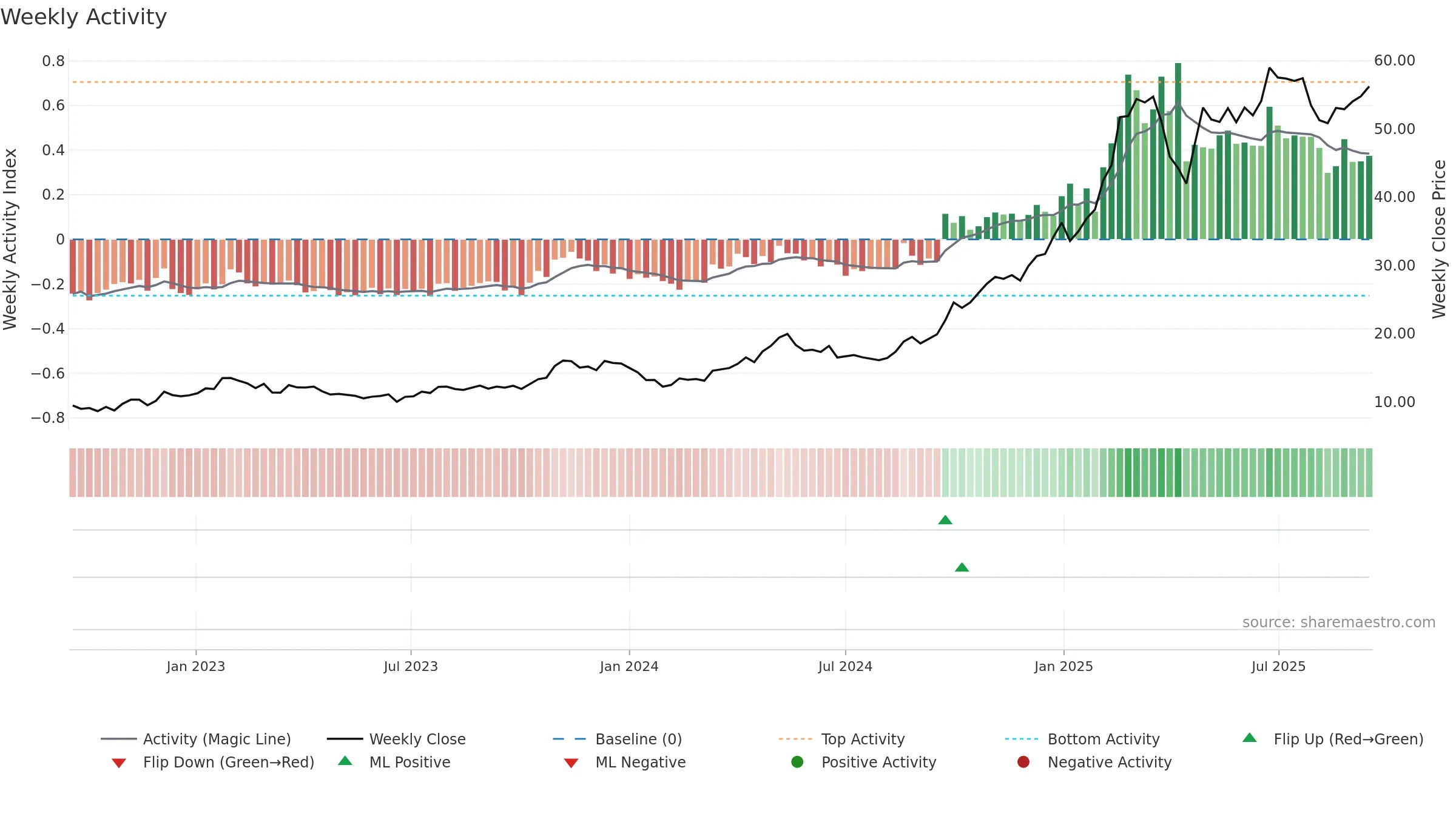The image size is (1456, 819).
Task: Click the 0.4 activity index label
Action: [53, 150]
